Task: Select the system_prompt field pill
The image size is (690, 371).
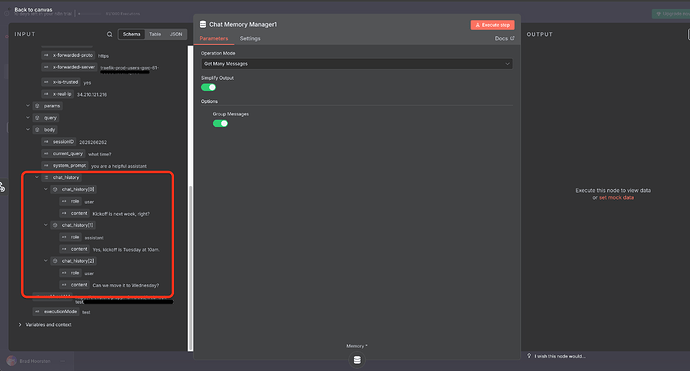Action: point(65,165)
